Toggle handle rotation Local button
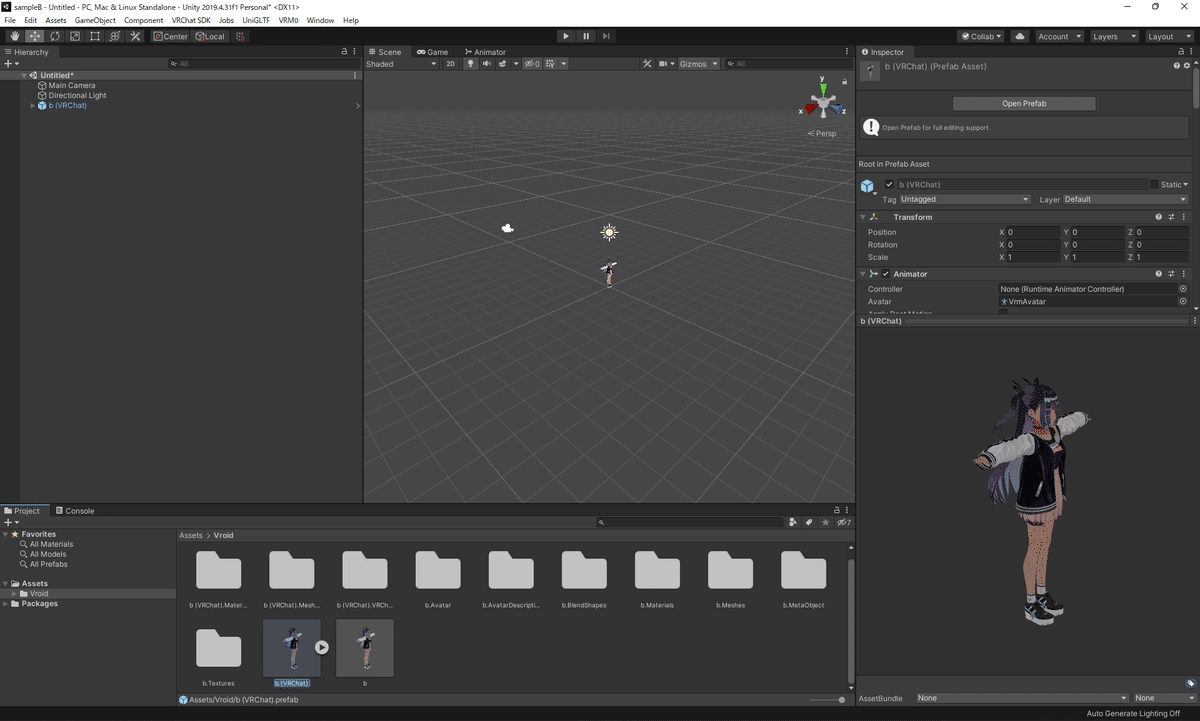The image size is (1200, 721). (210, 36)
